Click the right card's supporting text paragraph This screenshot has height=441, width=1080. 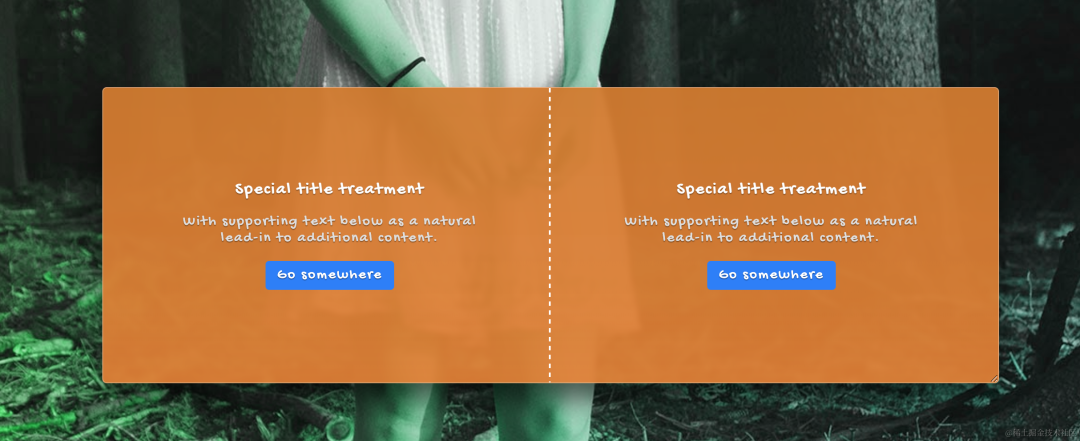(x=771, y=229)
